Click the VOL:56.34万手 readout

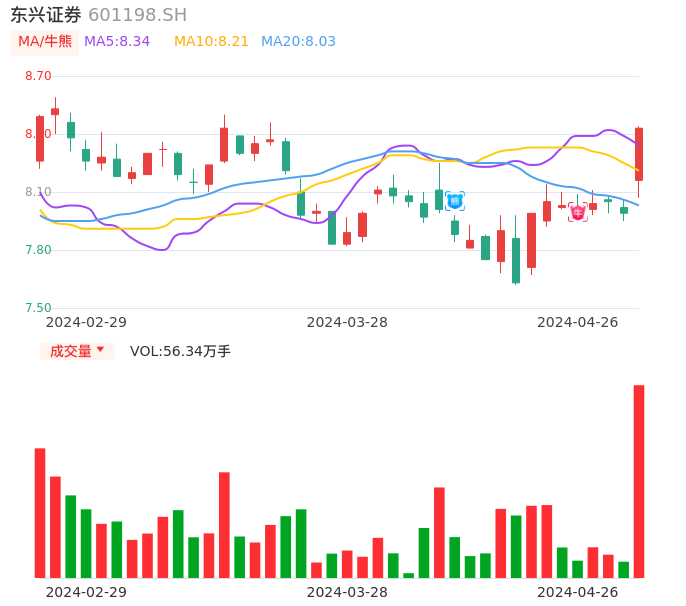[x=180, y=351]
